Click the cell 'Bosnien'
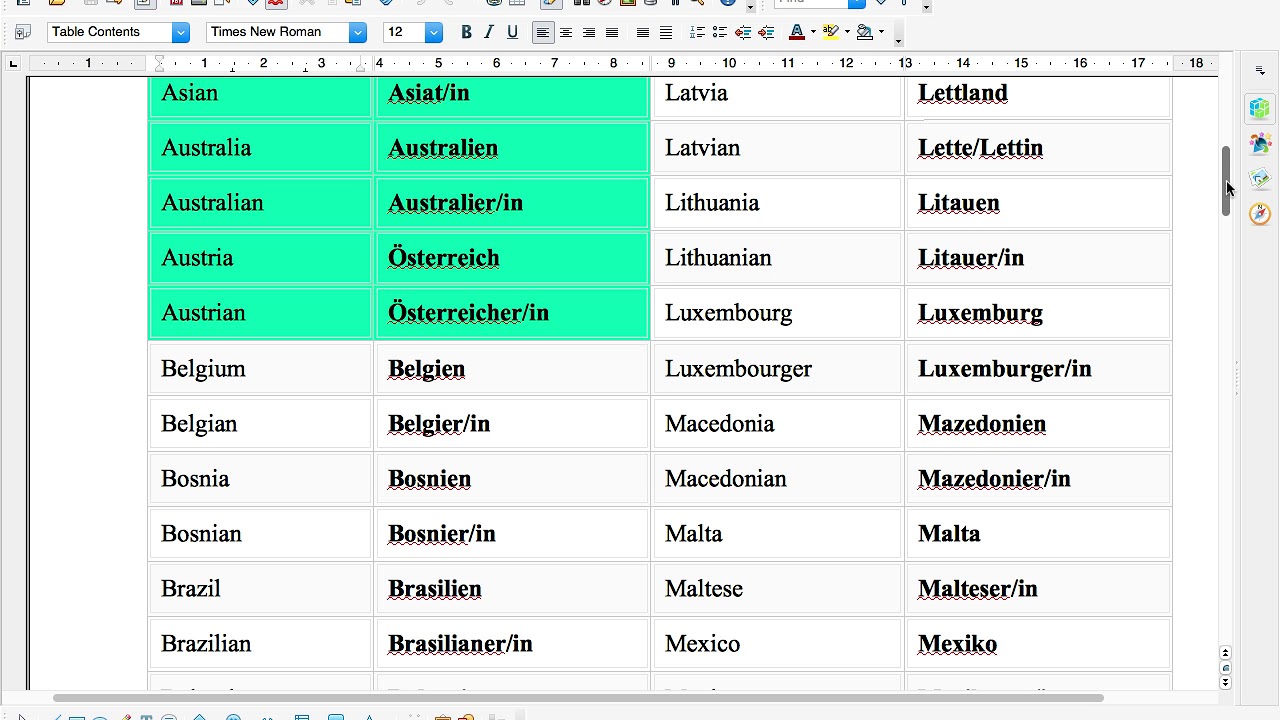The image size is (1280, 720). point(512,479)
